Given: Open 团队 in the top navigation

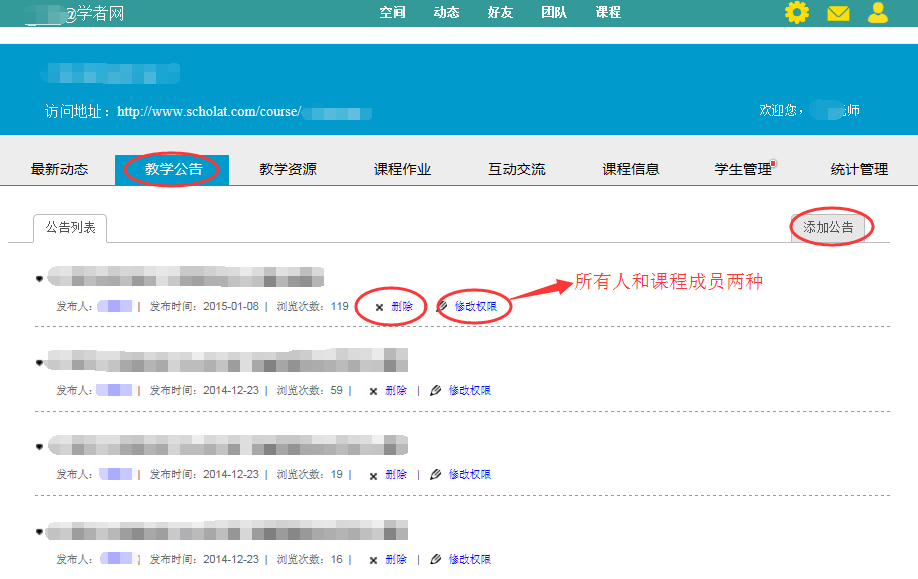Looking at the screenshot, I should (x=554, y=13).
